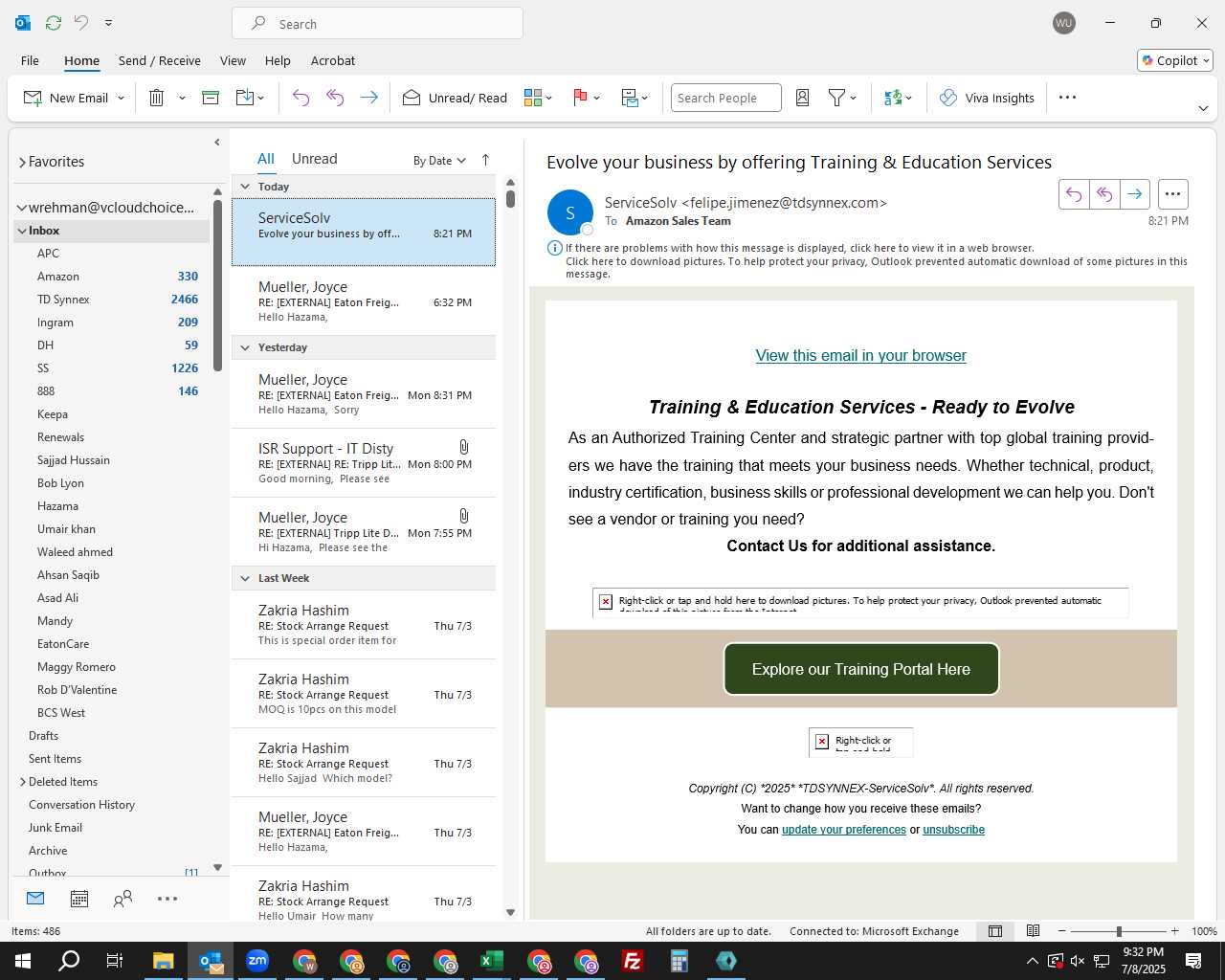Image resolution: width=1225 pixels, height=980 pixels.
Task: Switch to Calendar view in navigation bar
Action: [x=79, y=899]
